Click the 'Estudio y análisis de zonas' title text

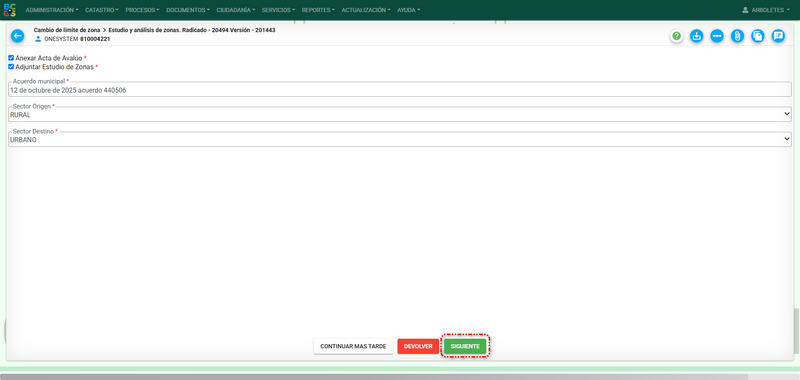[x=144, y=30]
